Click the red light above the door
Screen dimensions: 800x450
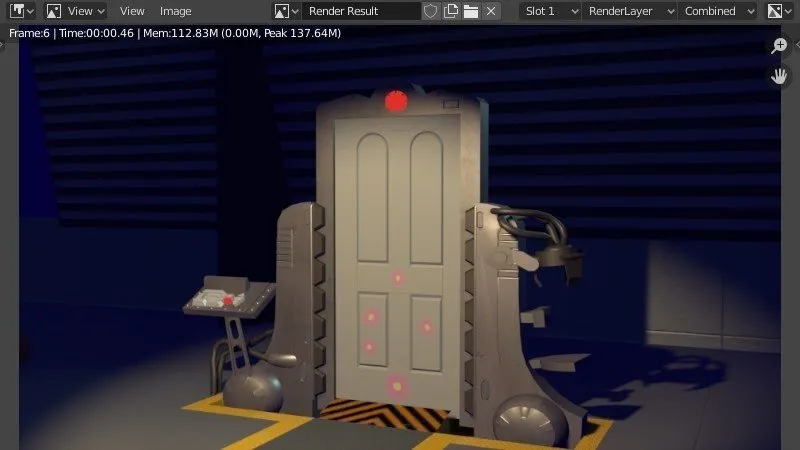(x=396, y=100)
